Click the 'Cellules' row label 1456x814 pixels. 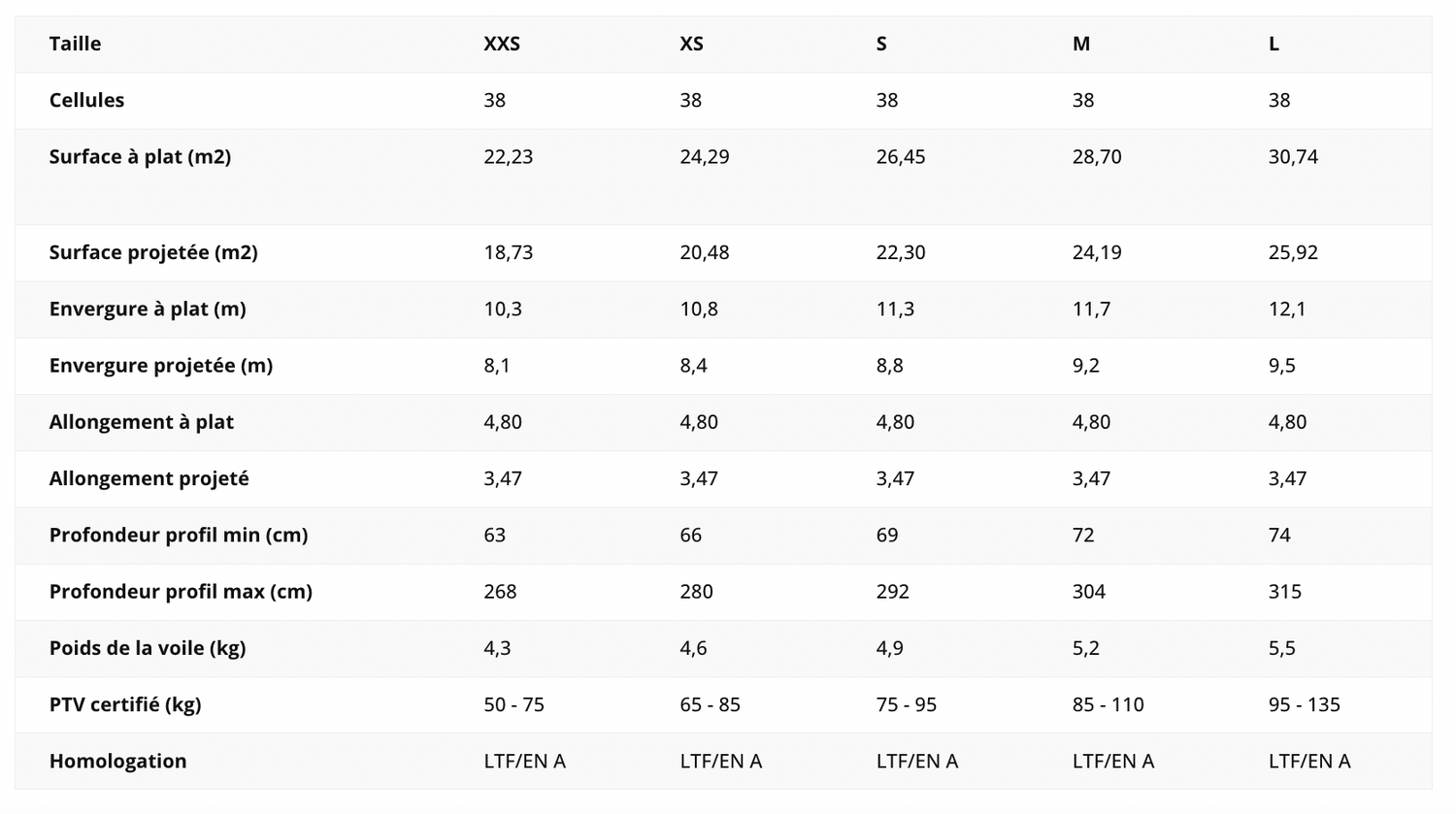click(86, 100)
